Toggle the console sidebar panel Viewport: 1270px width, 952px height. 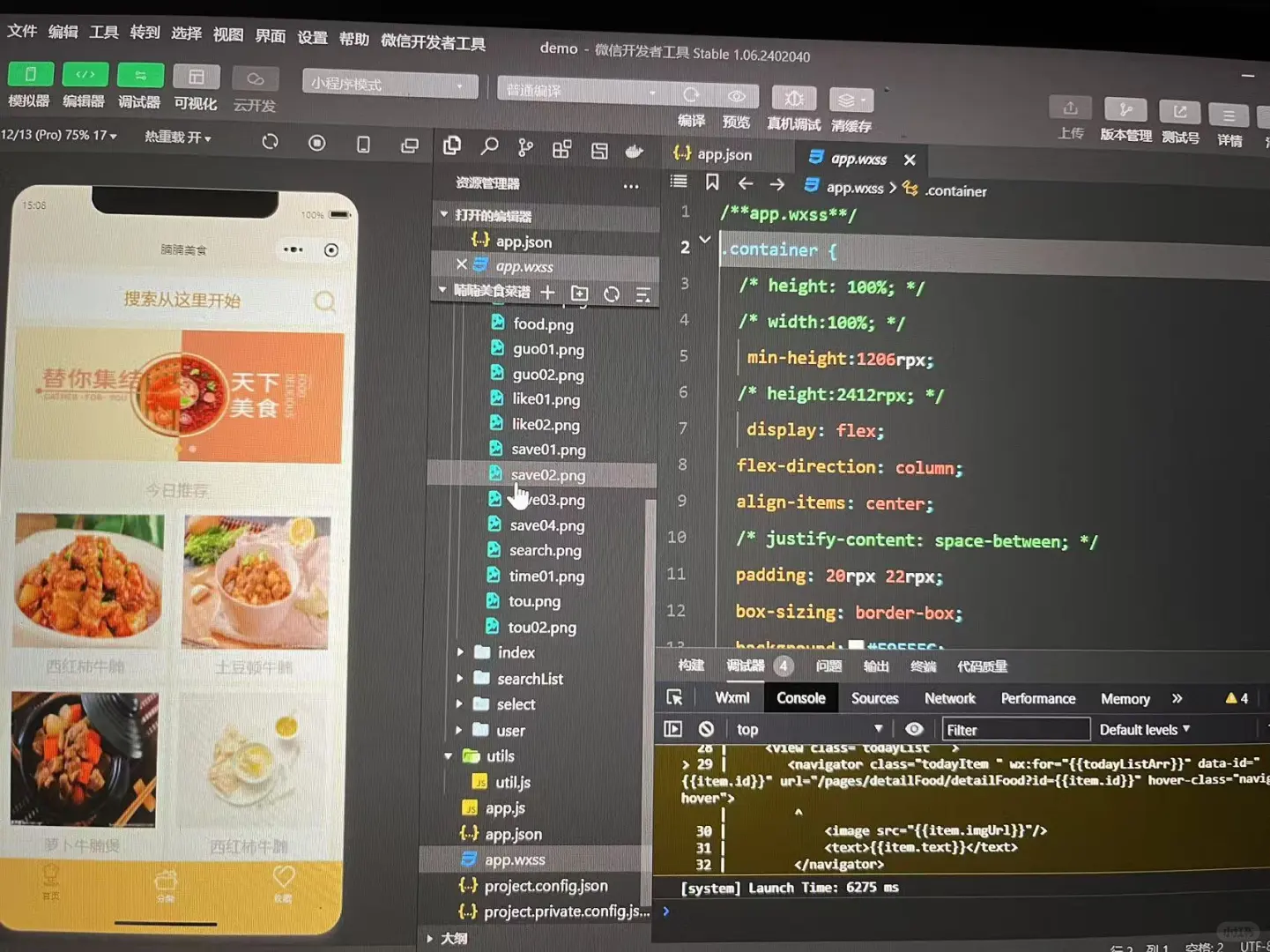[672, 729]
